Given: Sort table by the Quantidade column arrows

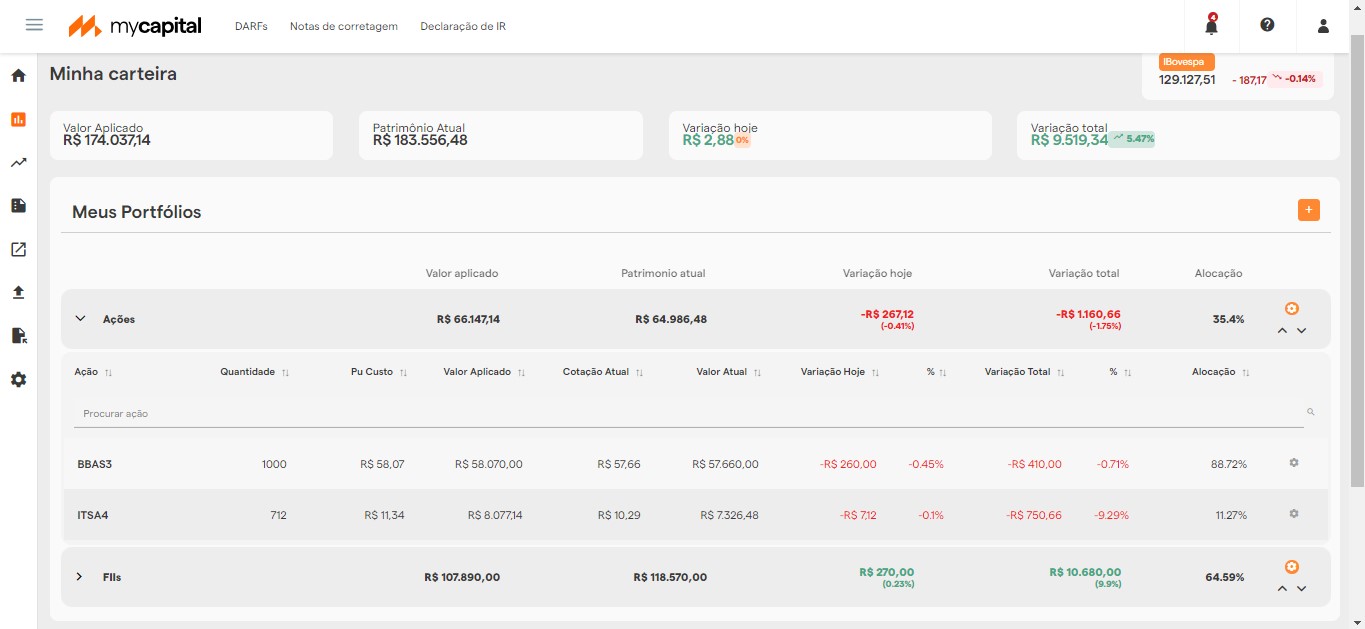Looking at the screenshot, I should (x=286, y=371).
